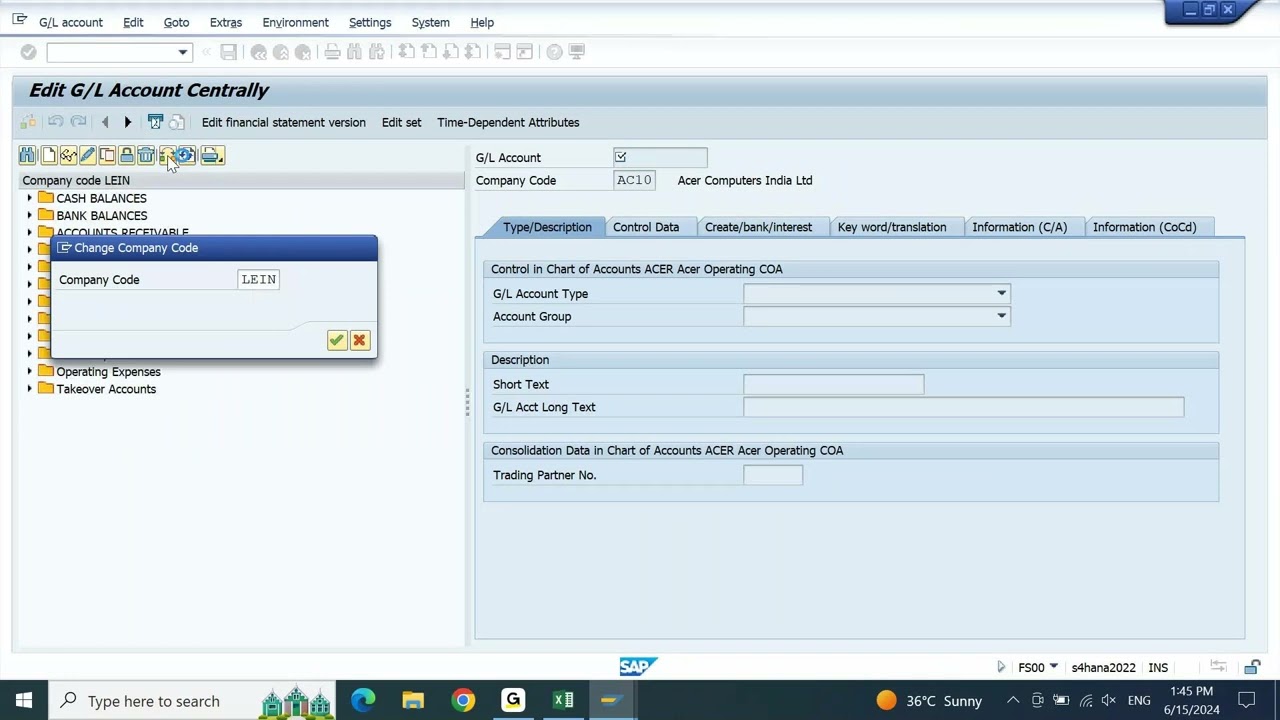1280x720 pixels.
Task: Click the Create with template copy icon
Action: (x=107, y=155)
